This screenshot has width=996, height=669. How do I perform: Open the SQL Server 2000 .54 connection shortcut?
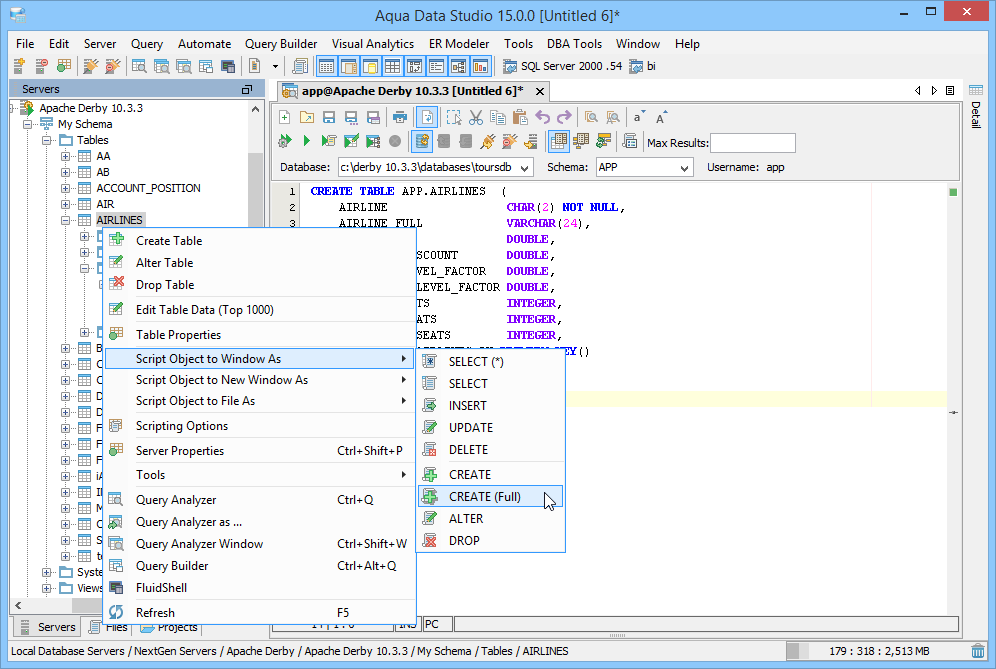pos(563,65)
